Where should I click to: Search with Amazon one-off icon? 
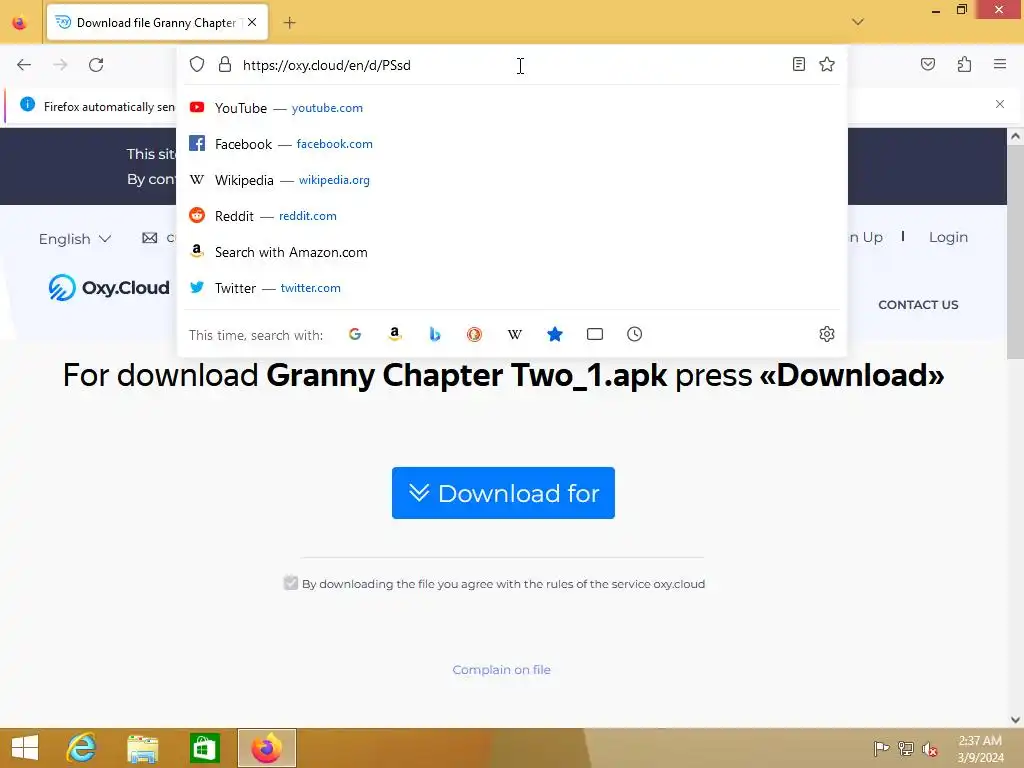[x=394, y=334]
